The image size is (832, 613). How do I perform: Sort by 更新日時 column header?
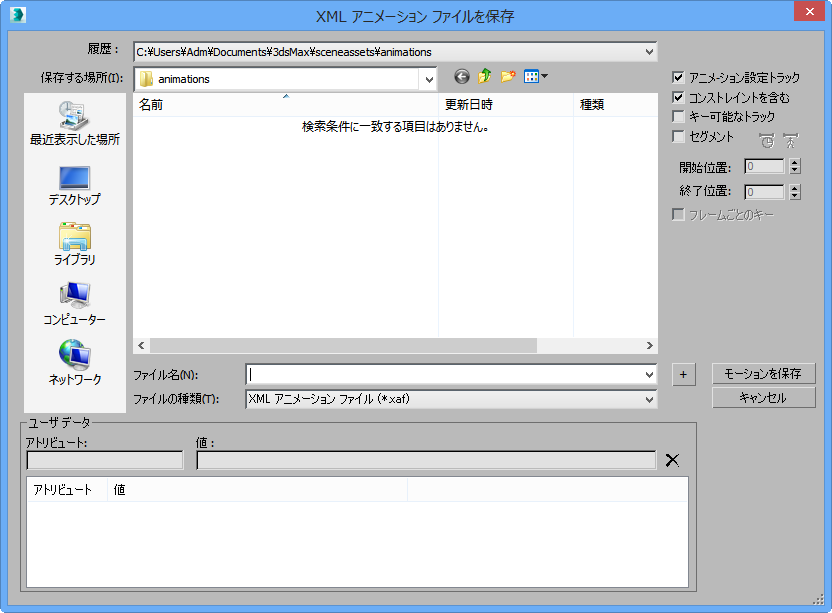[506, 105]
